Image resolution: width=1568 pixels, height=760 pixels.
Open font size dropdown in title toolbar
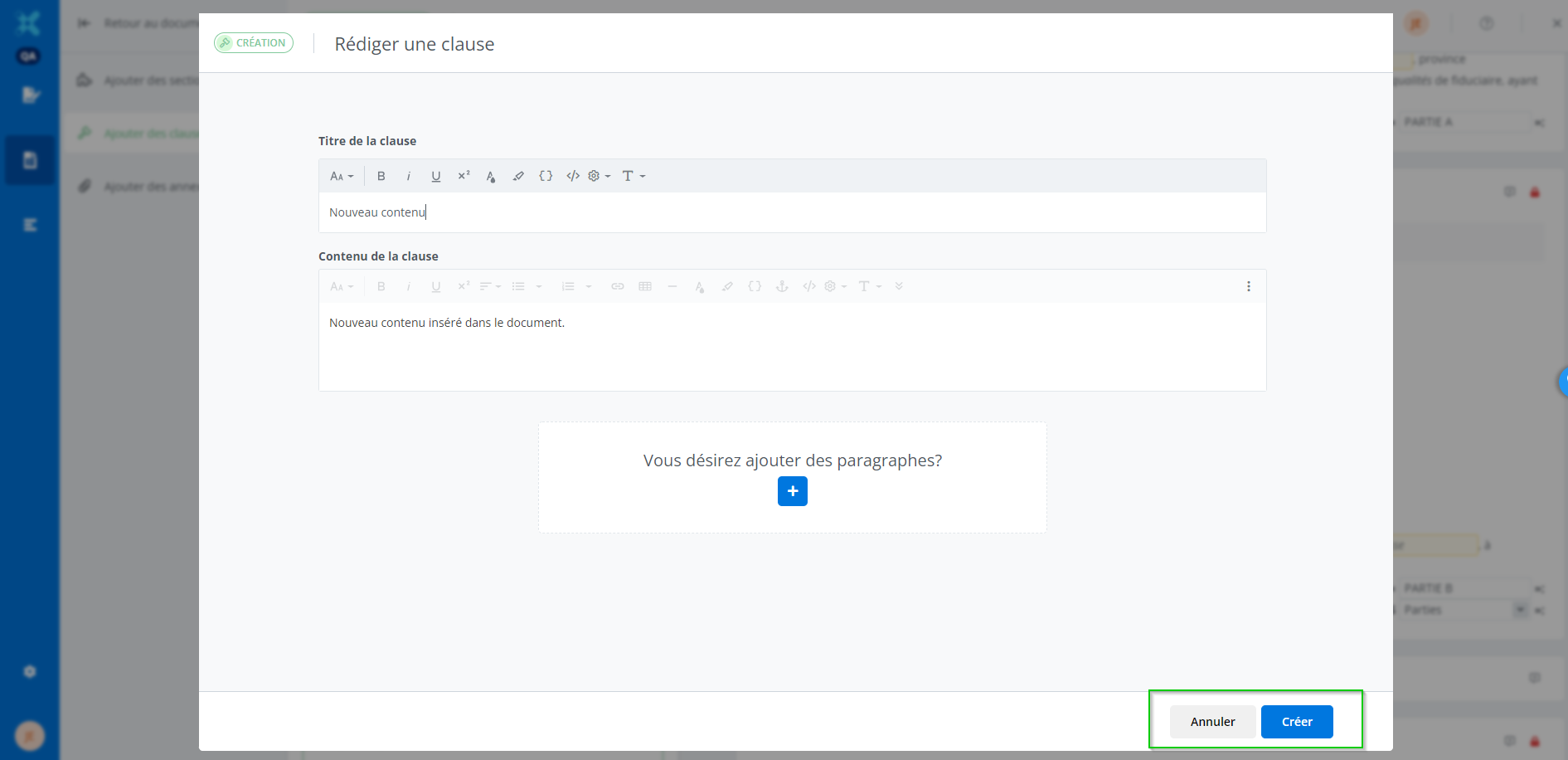coord(342,176)
